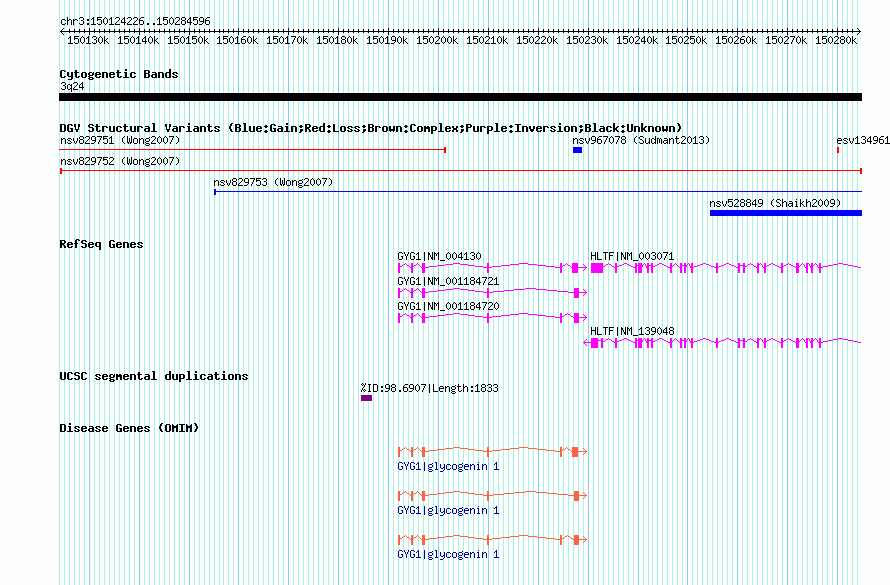
Task: Open variant label nsv829752 (Wong2007)
Action: pyautogui.click(x=120, y=161)
